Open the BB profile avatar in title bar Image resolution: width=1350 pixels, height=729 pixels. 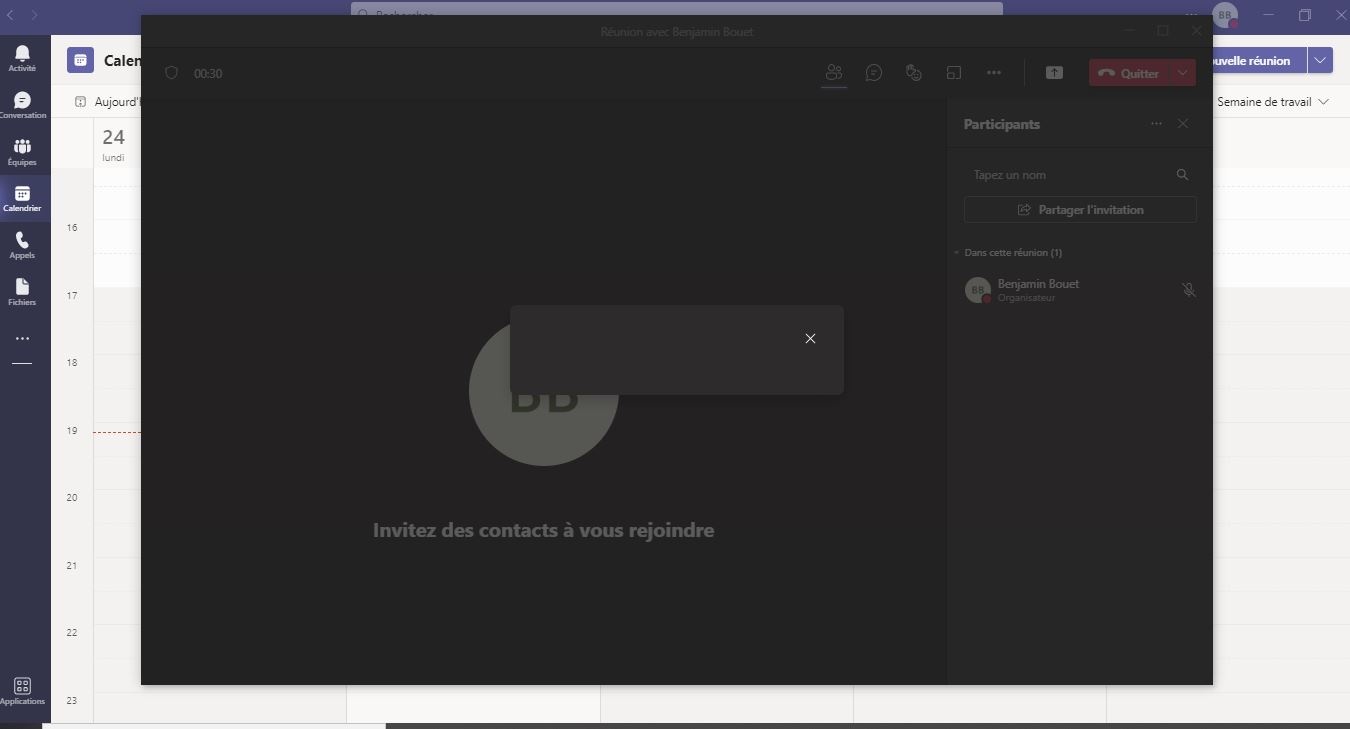point(1224,15)
